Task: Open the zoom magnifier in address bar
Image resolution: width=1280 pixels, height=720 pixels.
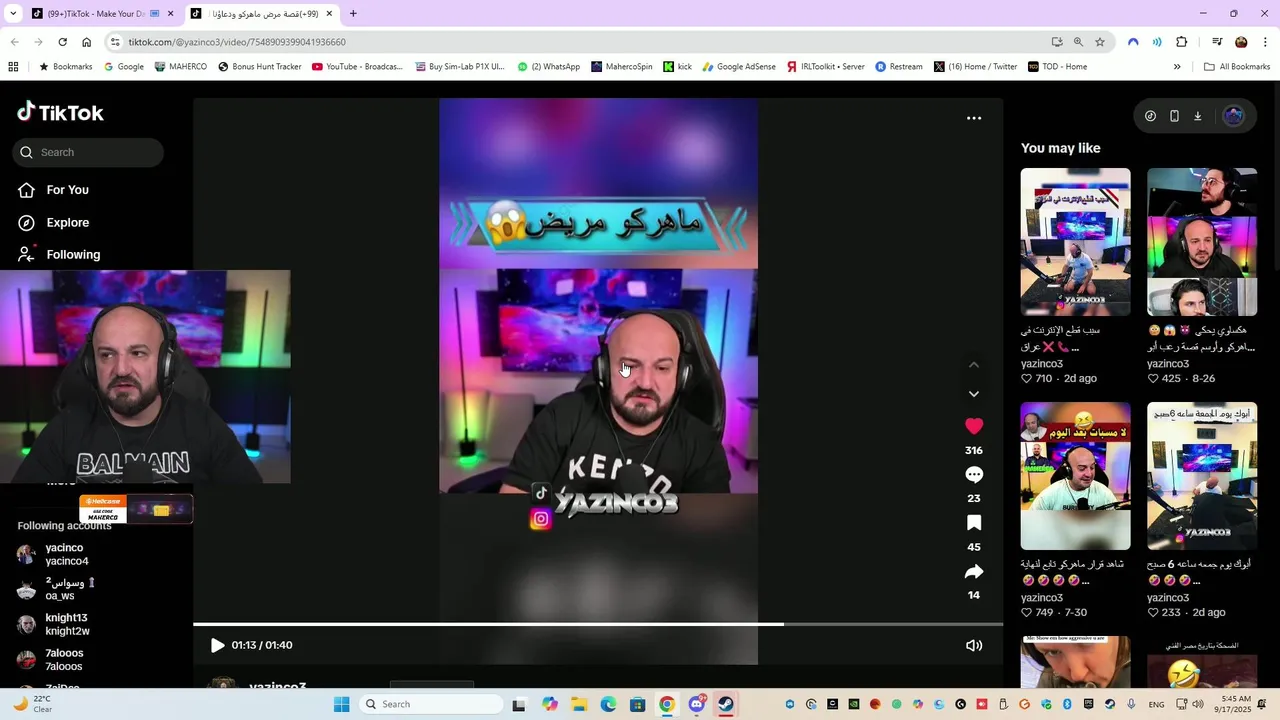Action: tap(1078, 42)
